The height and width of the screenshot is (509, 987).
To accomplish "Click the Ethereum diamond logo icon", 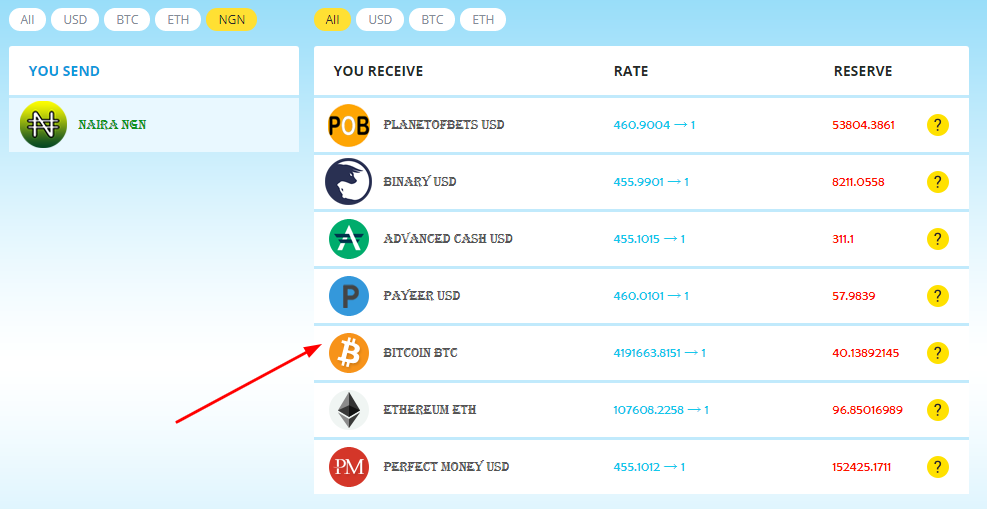I will tap(349, 410).
